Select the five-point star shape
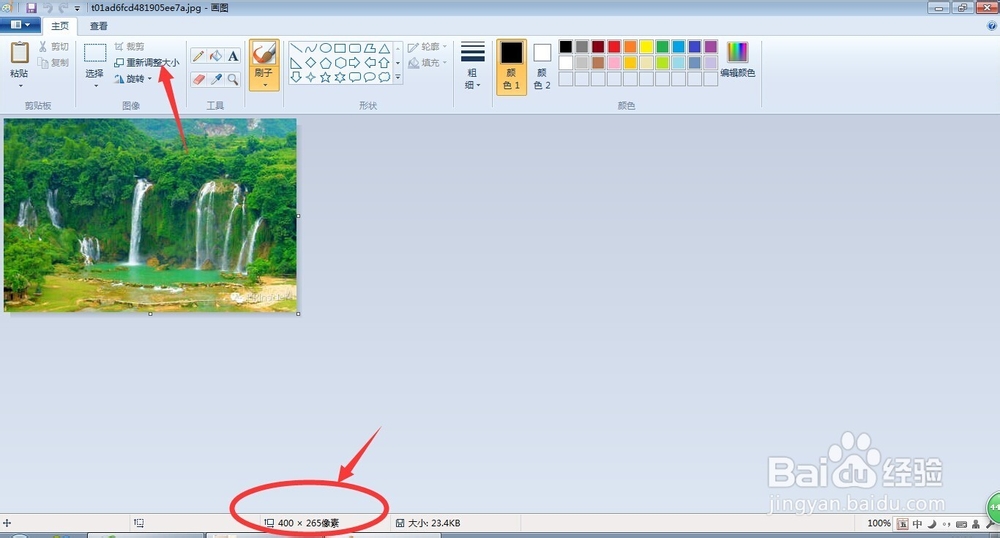 (x=325, y=77)
